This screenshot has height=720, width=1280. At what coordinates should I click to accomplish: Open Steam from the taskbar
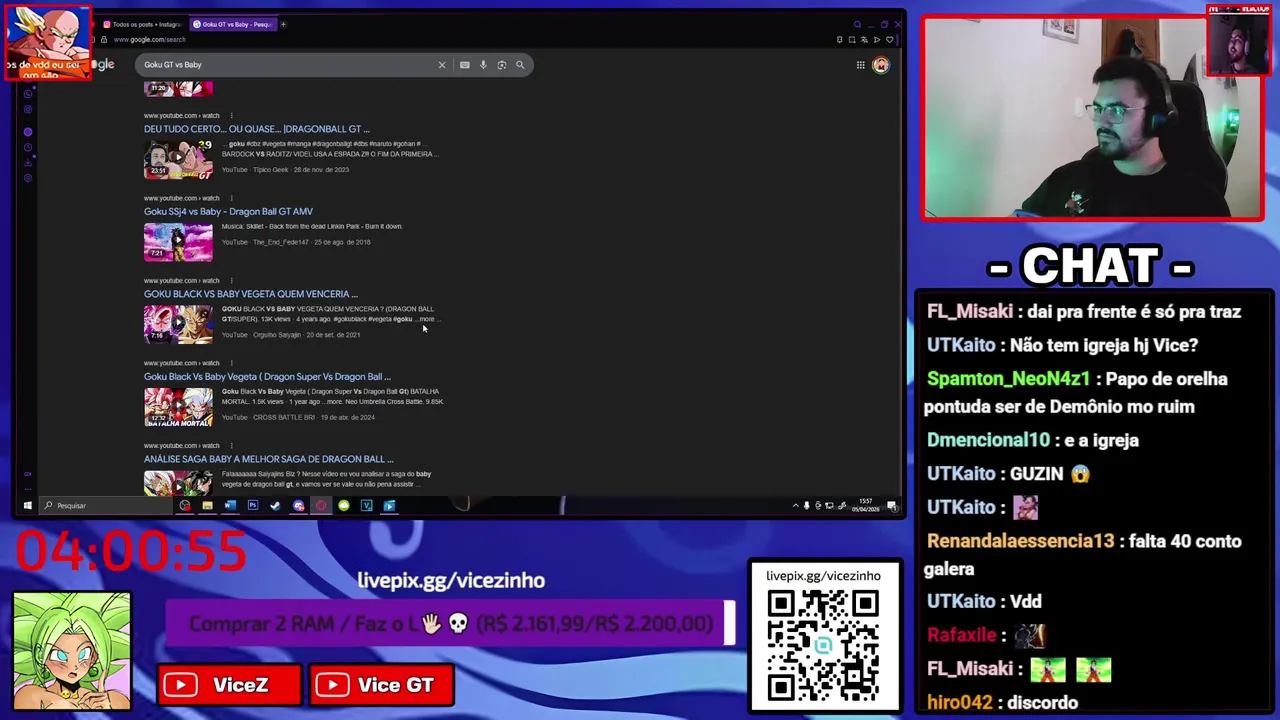(275, 505)
